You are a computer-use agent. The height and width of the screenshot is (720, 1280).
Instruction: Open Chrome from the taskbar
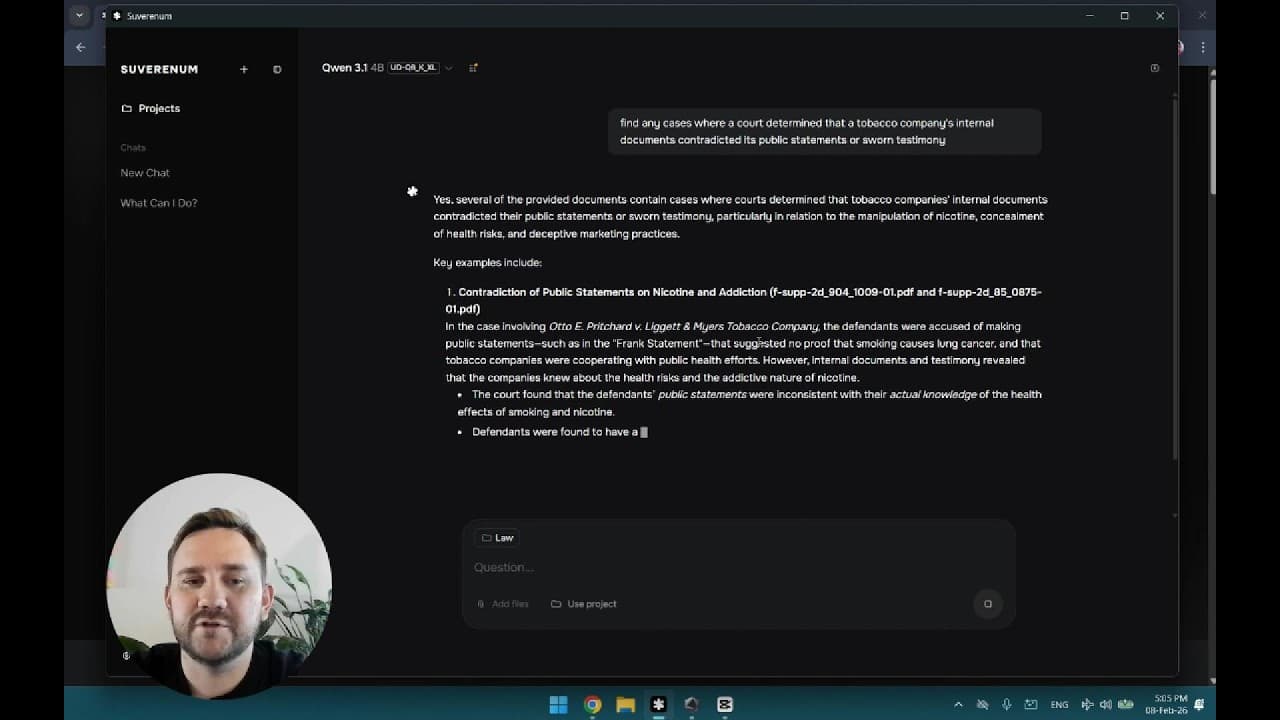click(x=592, y=704)
